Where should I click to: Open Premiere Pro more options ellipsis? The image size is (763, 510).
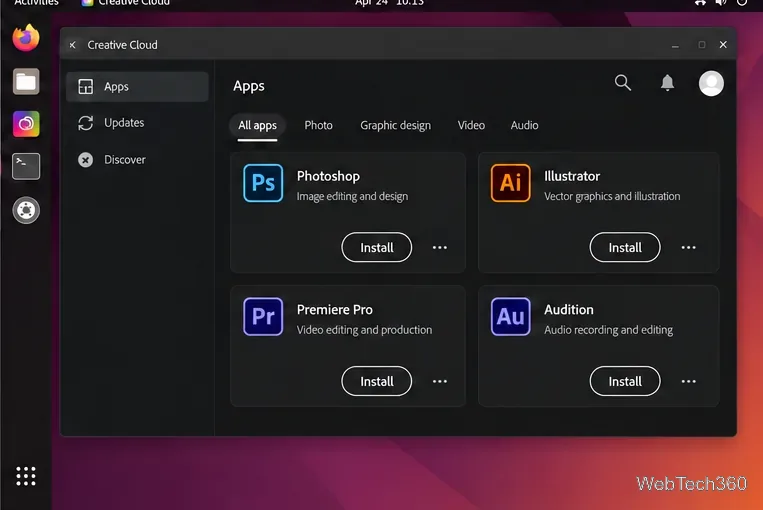pos(439,381)
